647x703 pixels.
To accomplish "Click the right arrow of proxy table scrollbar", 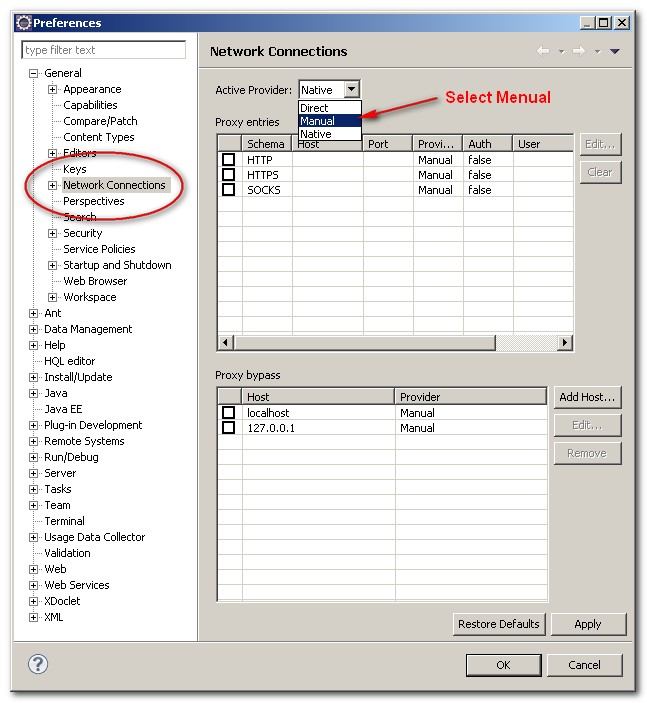I will click(x=565, y=343).
